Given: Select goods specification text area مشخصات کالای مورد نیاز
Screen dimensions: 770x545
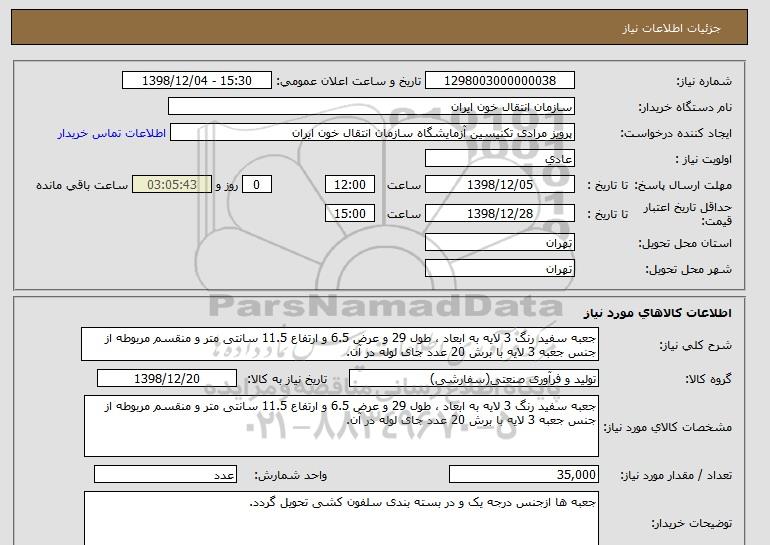Looking at the screenshot, I should click(x=341, y=426).
